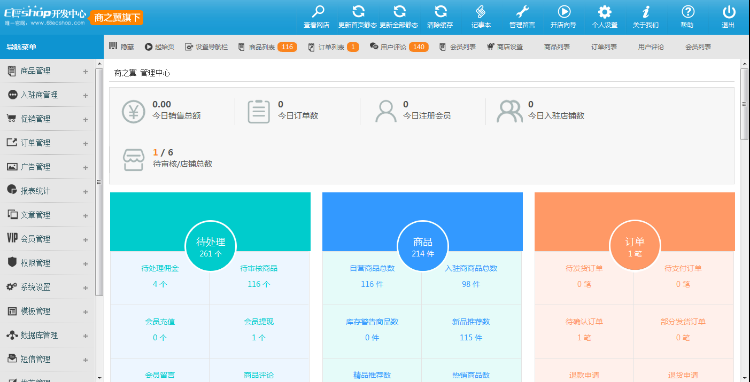Open the 会员充值 0个 link

tap(160, 329)
